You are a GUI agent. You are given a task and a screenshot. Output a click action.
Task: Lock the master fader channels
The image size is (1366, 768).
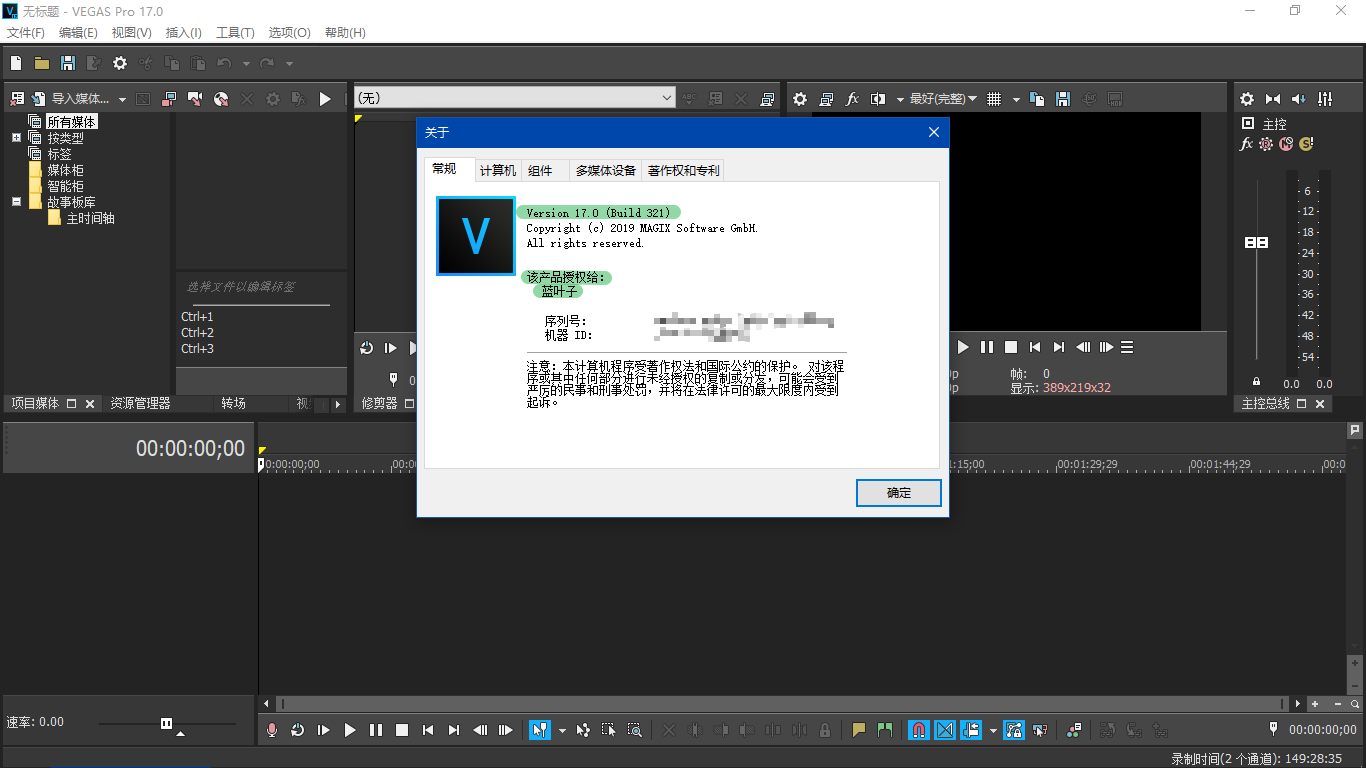1257,382
